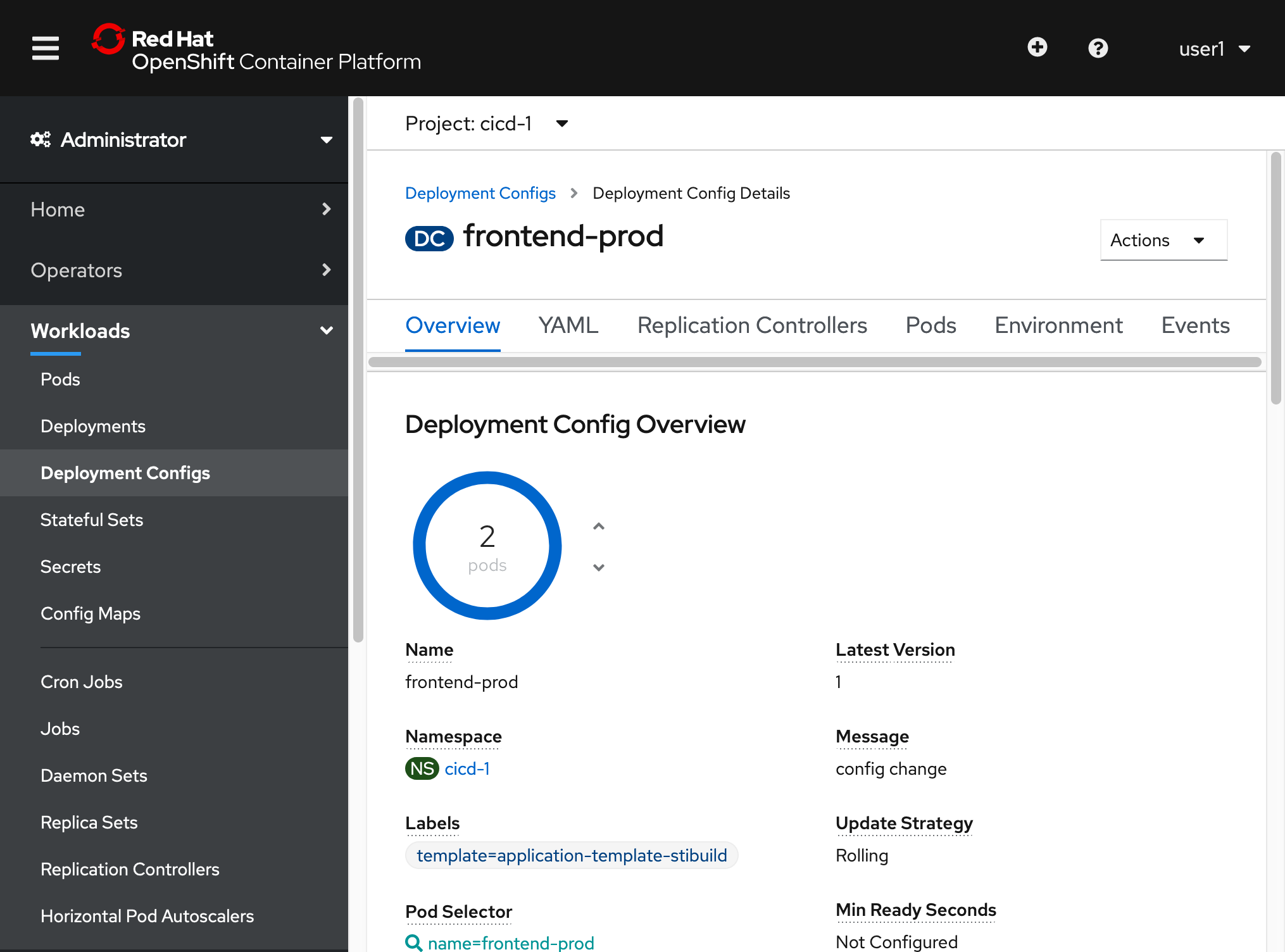
Task: Click the DC resource badge icon
Action: (x=429, y=238)
